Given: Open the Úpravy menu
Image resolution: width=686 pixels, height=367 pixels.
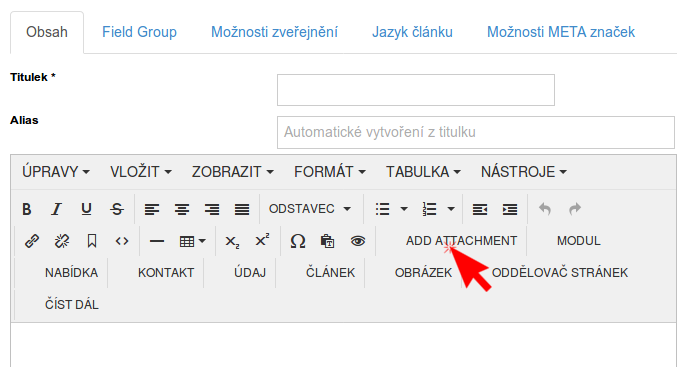Looking at the screenshot, I should coord(56,172).
